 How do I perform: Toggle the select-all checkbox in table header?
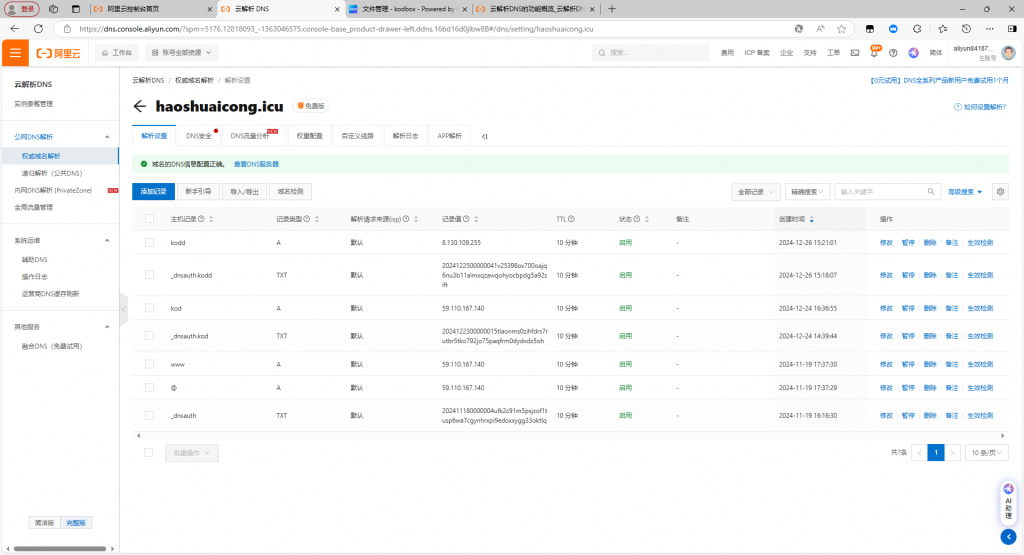coord(149,219)
